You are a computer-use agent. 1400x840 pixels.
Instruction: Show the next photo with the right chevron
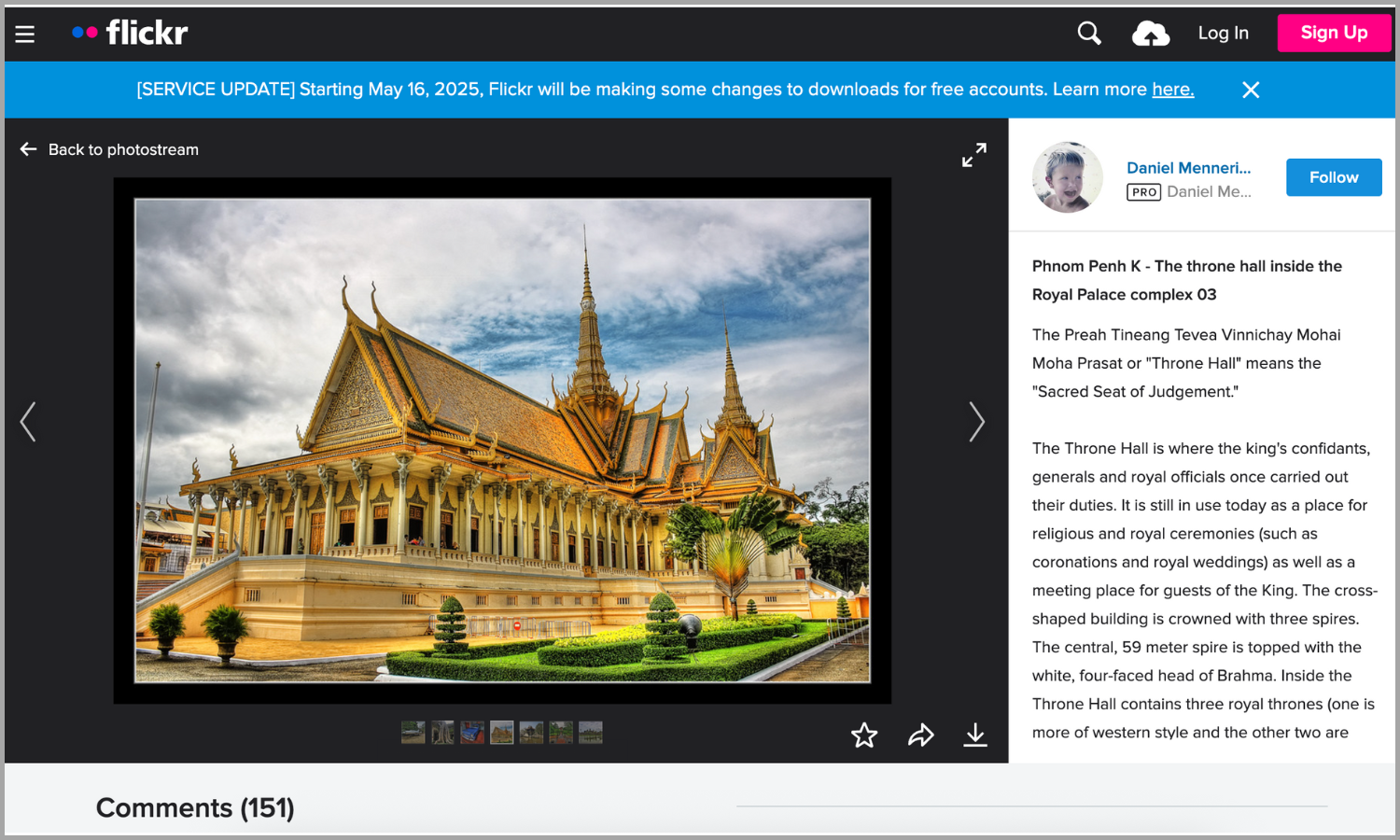coord(976,422)
